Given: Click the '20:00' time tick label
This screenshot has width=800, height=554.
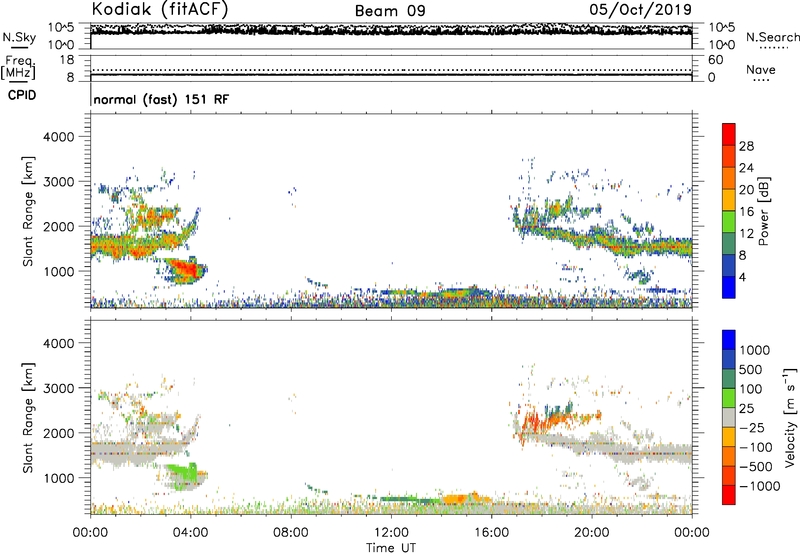Looking at the screenshot, I should [591, 533].
